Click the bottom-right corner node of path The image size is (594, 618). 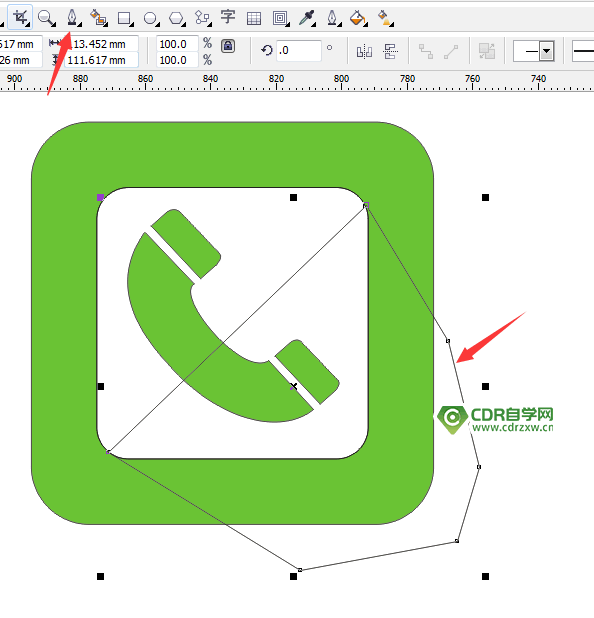click(x=457, y=541)
